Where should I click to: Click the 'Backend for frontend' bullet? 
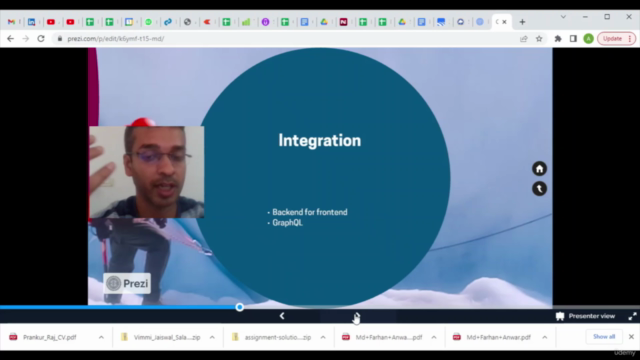[310, 212]
